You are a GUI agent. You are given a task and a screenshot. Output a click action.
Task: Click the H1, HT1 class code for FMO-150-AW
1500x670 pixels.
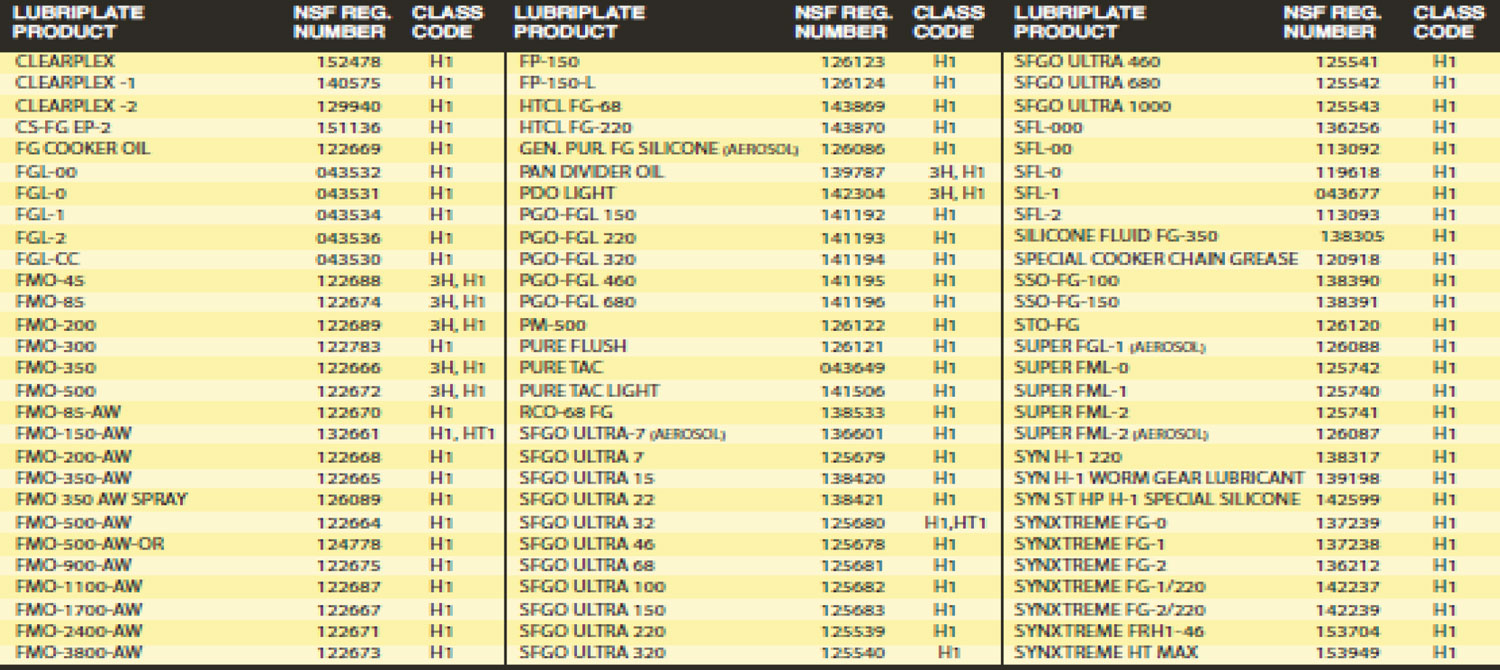point(462,434)
